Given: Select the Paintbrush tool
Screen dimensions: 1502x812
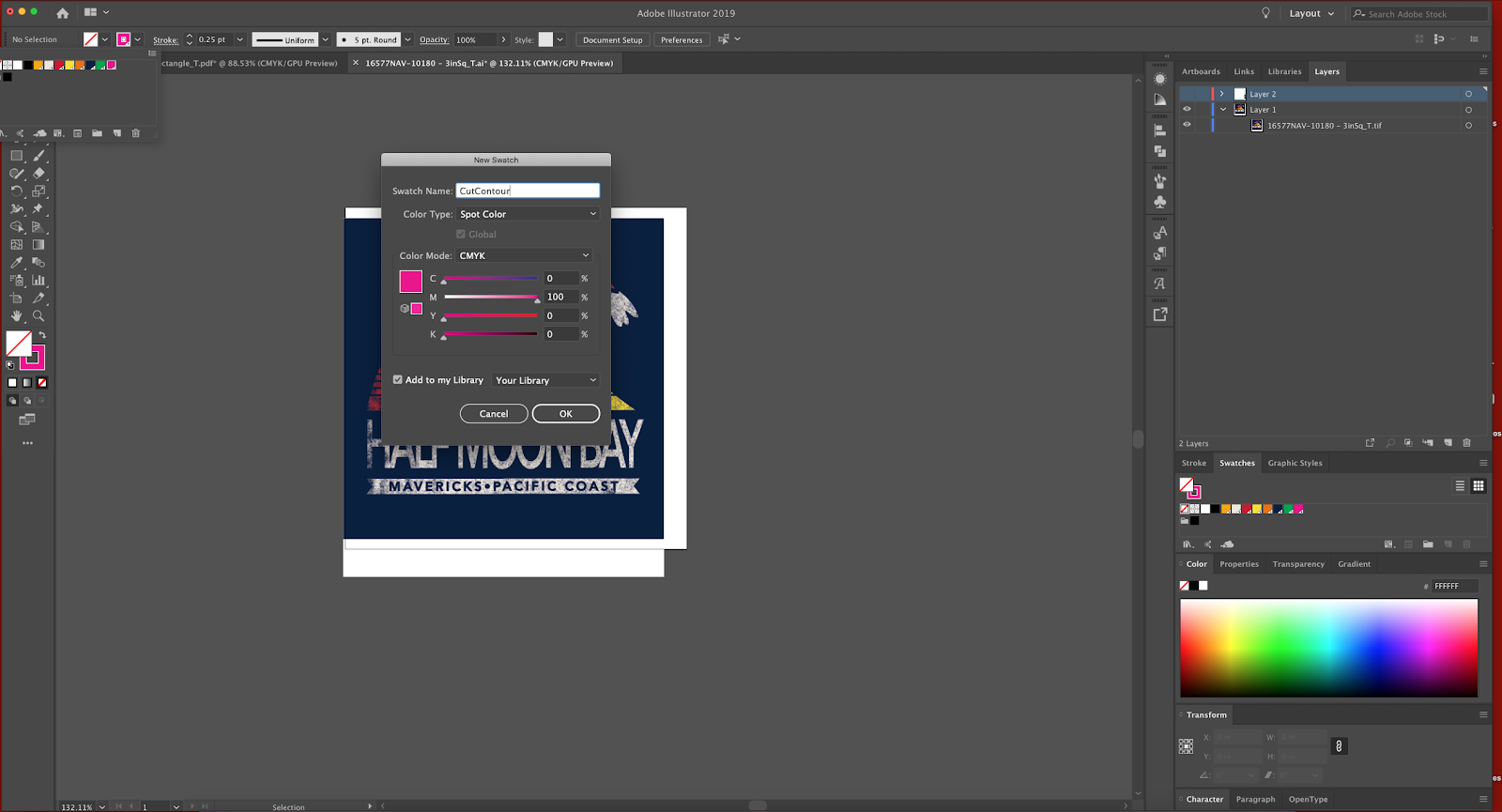Looking at the screenshot, I should coord(38,156).
